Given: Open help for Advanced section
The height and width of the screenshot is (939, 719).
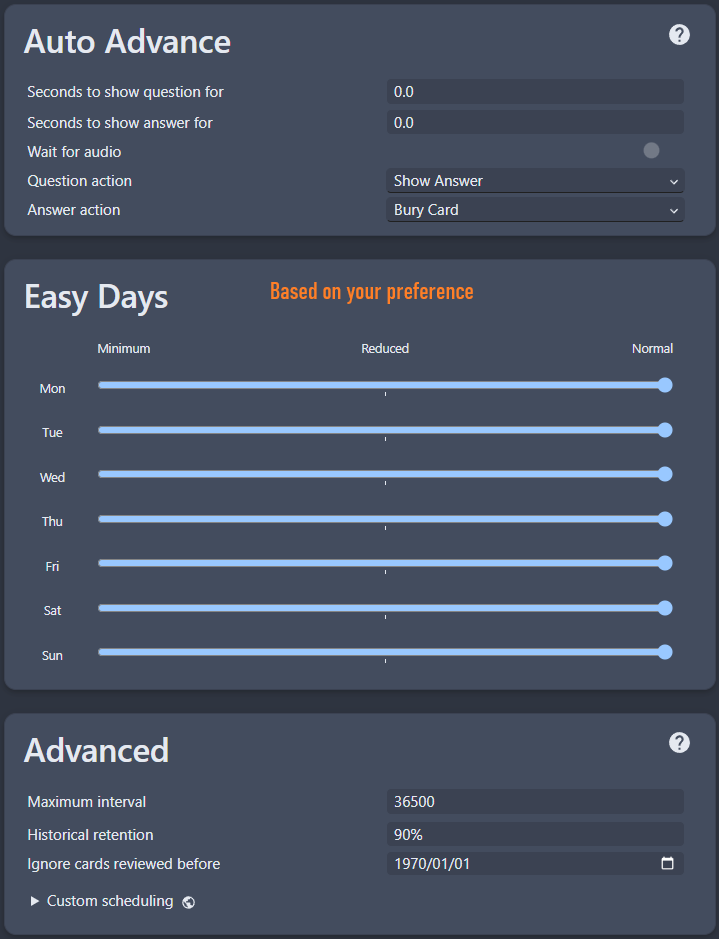Looking at the screenshot, I should tap(679, 742).
